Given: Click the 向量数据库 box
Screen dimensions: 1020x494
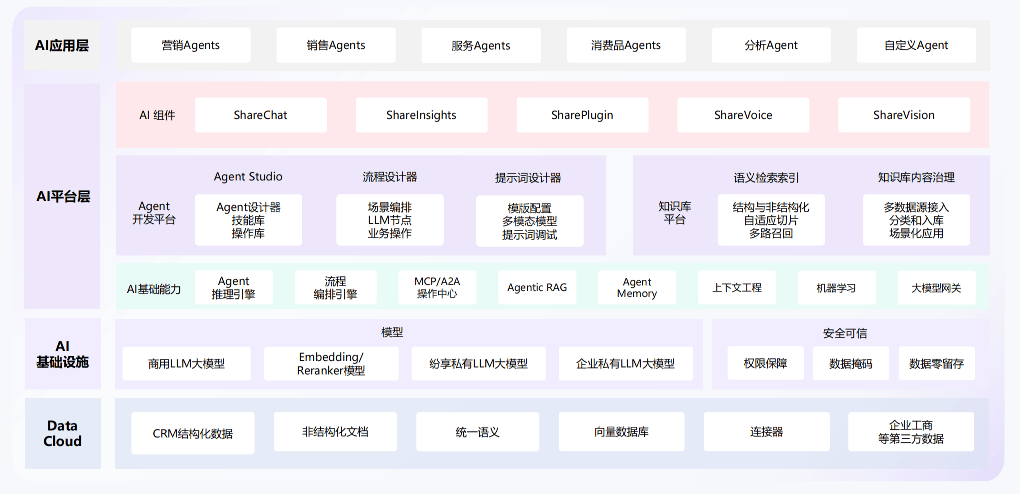Looking at the screenshot, I should coord(621,432).
